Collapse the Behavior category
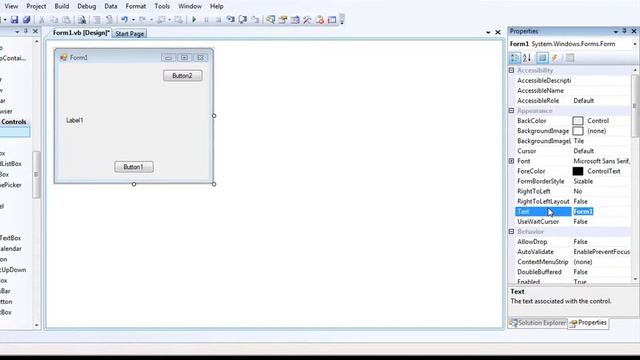Viewport: 640px width, 360px height. pos(511,231)
